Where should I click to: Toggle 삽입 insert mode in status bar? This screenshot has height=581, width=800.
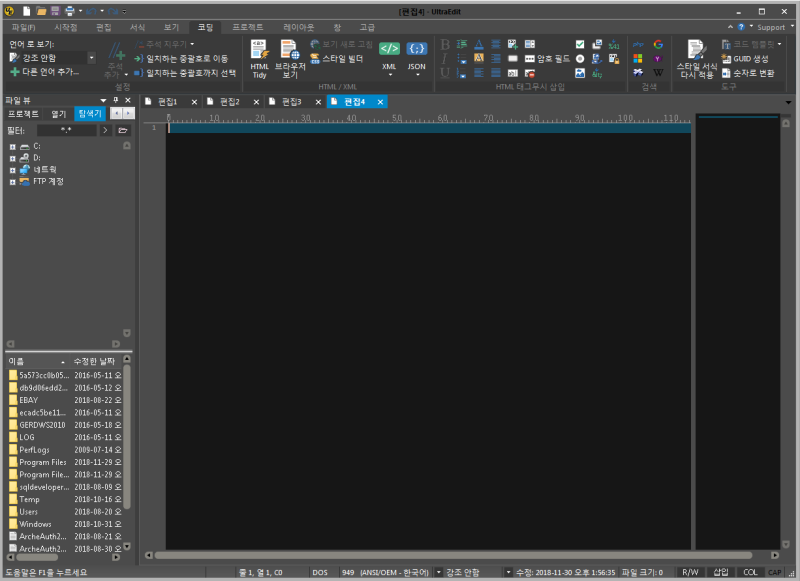pyautogui.click(x=720, y=572)
